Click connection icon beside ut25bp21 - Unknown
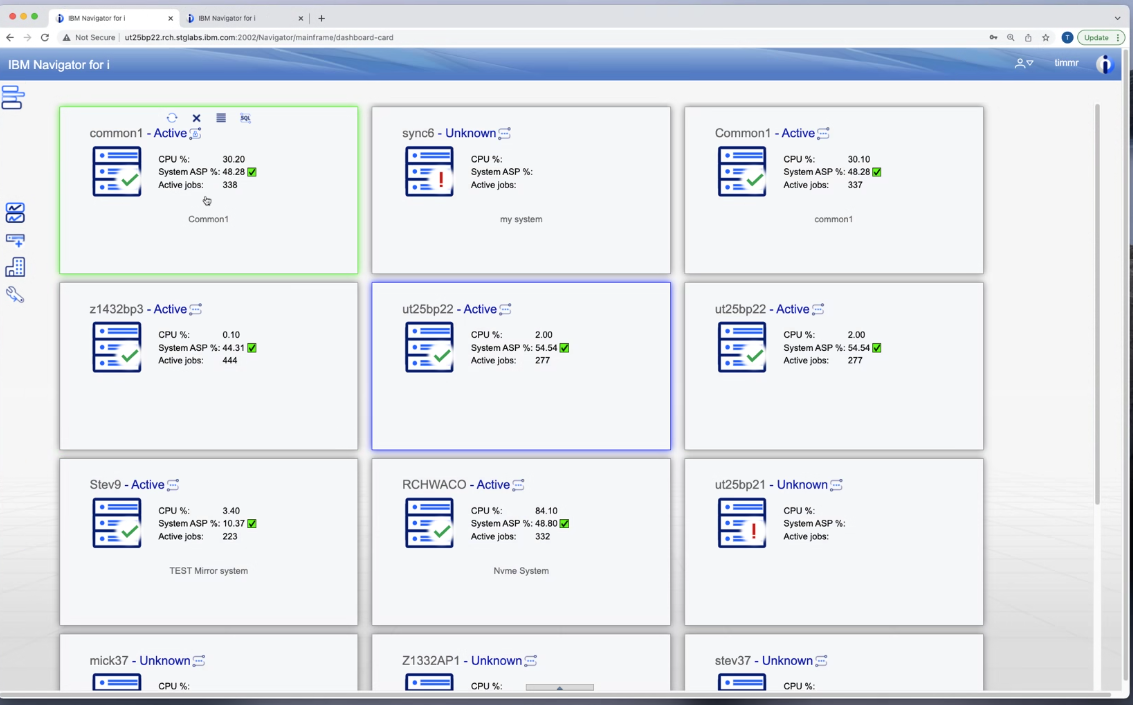The height and width of the screenshot is (705, 1133). (836, 485)
